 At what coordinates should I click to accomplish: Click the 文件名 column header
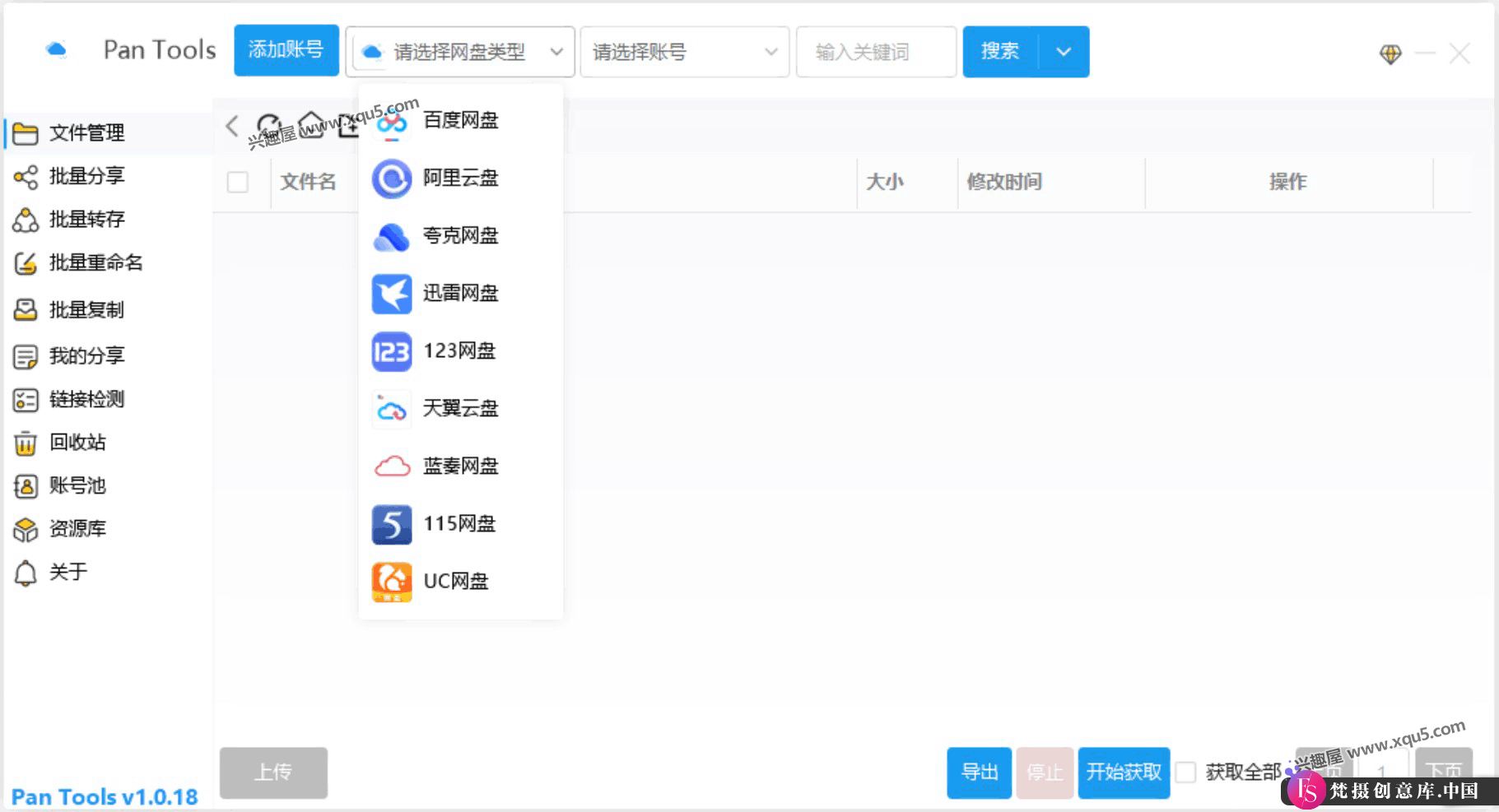(x=309, y=182)
